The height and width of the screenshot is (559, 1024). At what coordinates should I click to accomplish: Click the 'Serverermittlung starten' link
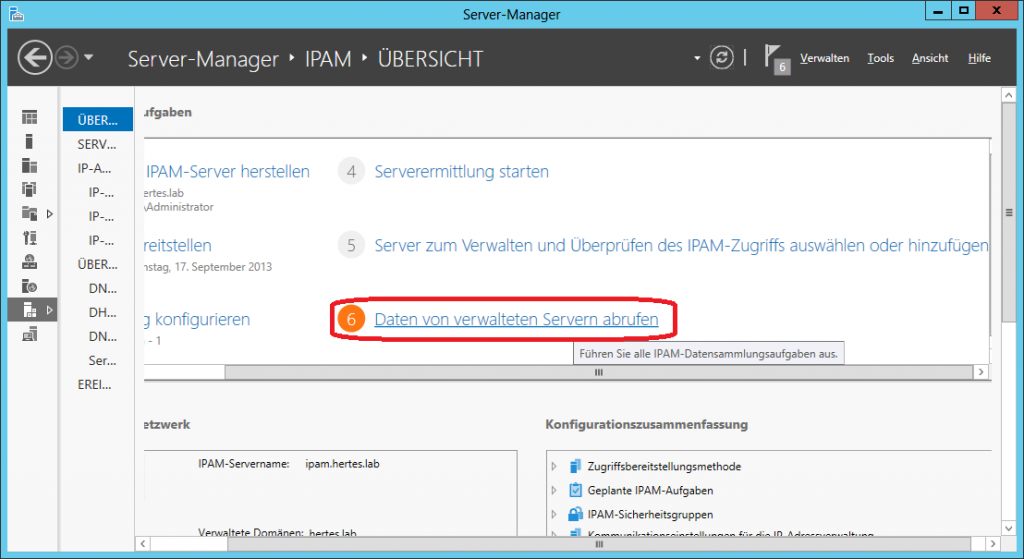(x=461, y=171)
